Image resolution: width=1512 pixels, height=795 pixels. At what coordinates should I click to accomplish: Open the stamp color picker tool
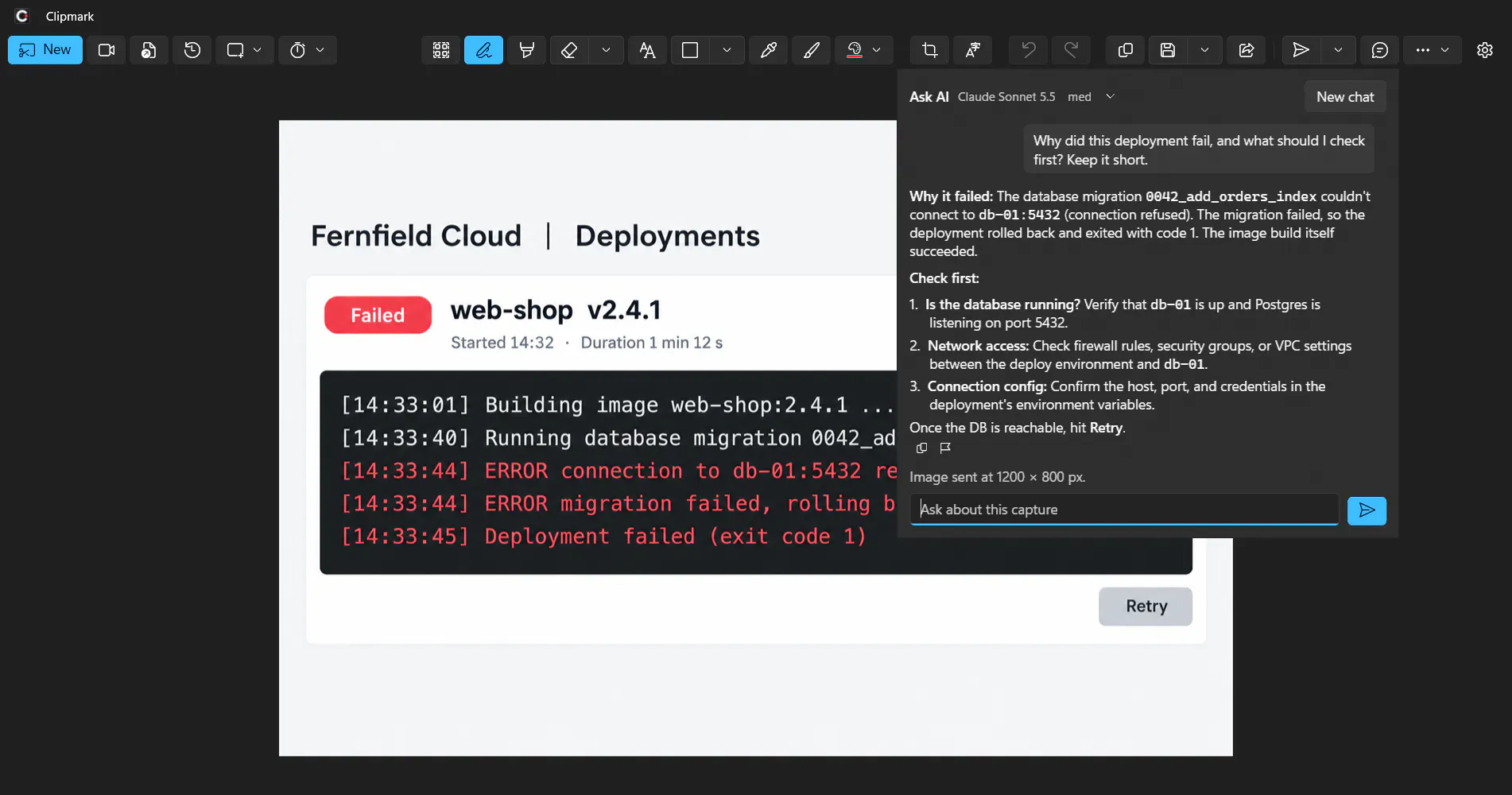click(x=855, y=50)
